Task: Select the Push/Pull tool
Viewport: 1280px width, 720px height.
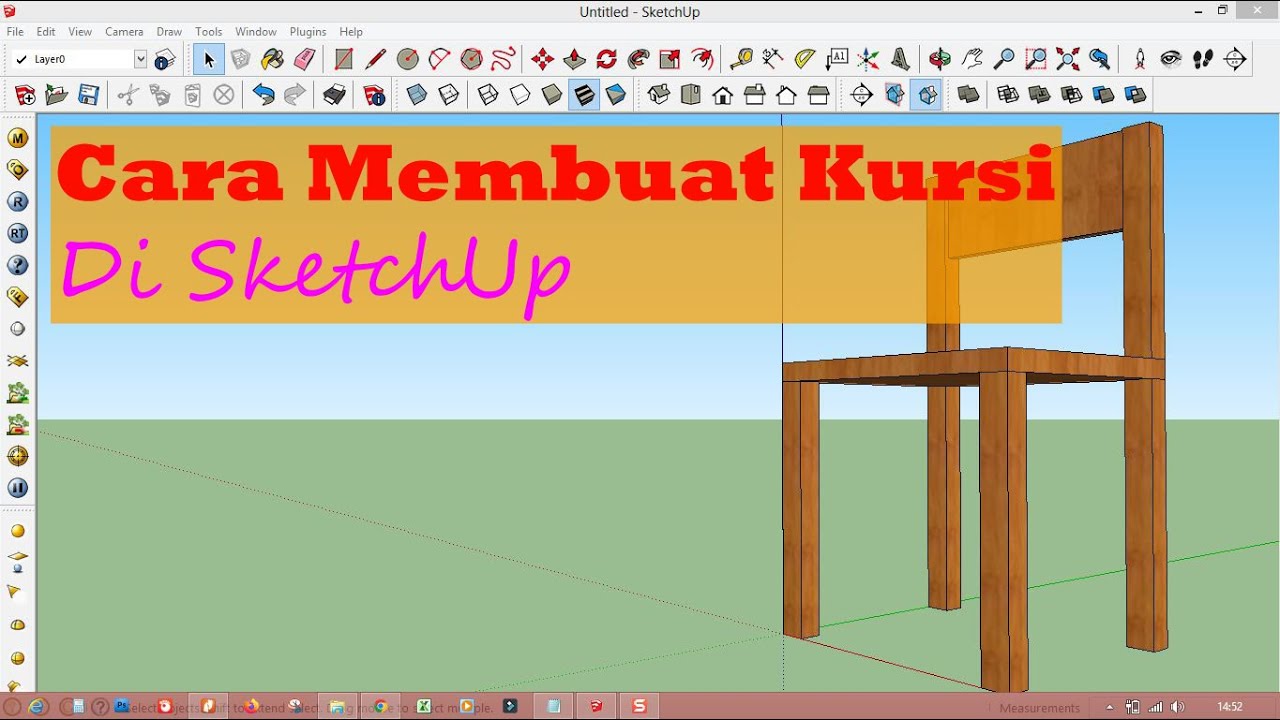Action: pos(574,59)
